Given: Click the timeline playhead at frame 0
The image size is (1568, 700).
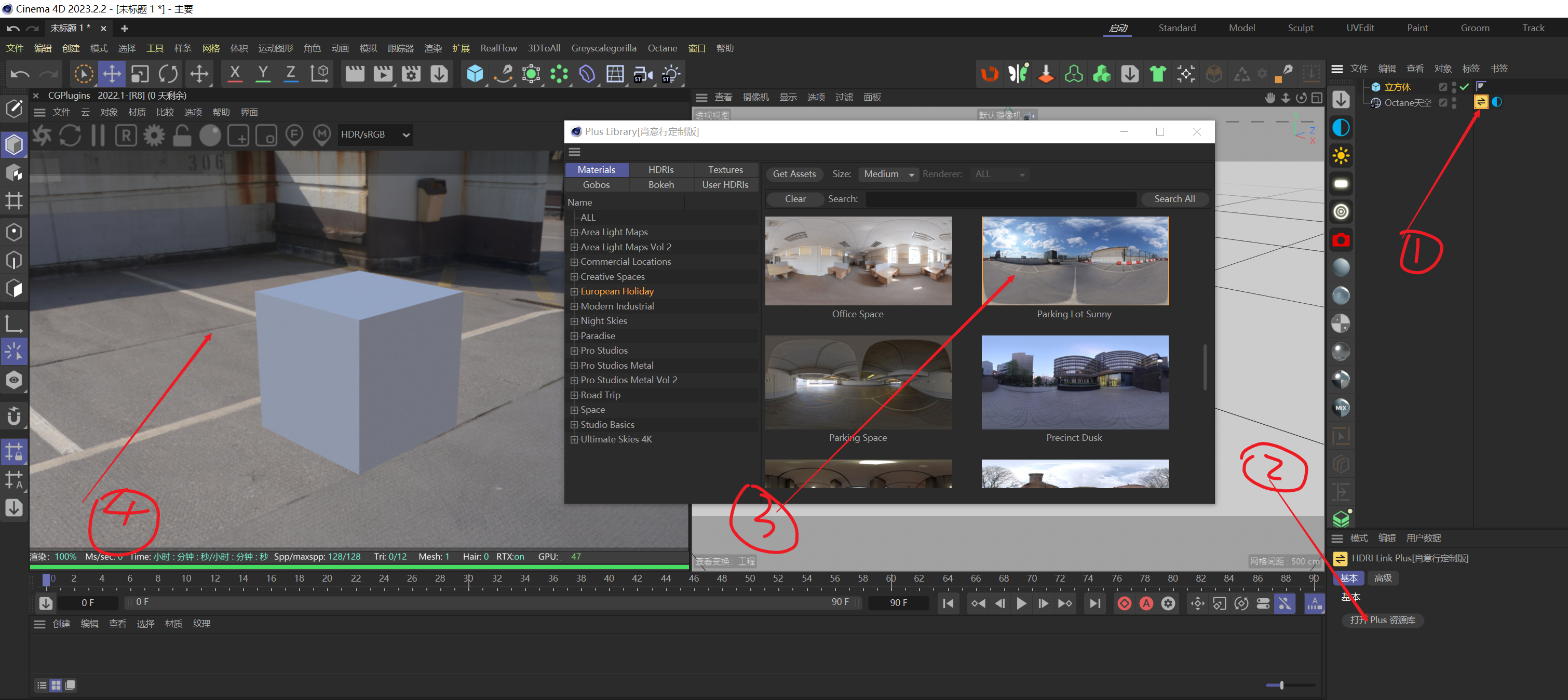Looking at the screenshot, I should tap(46, 580).
